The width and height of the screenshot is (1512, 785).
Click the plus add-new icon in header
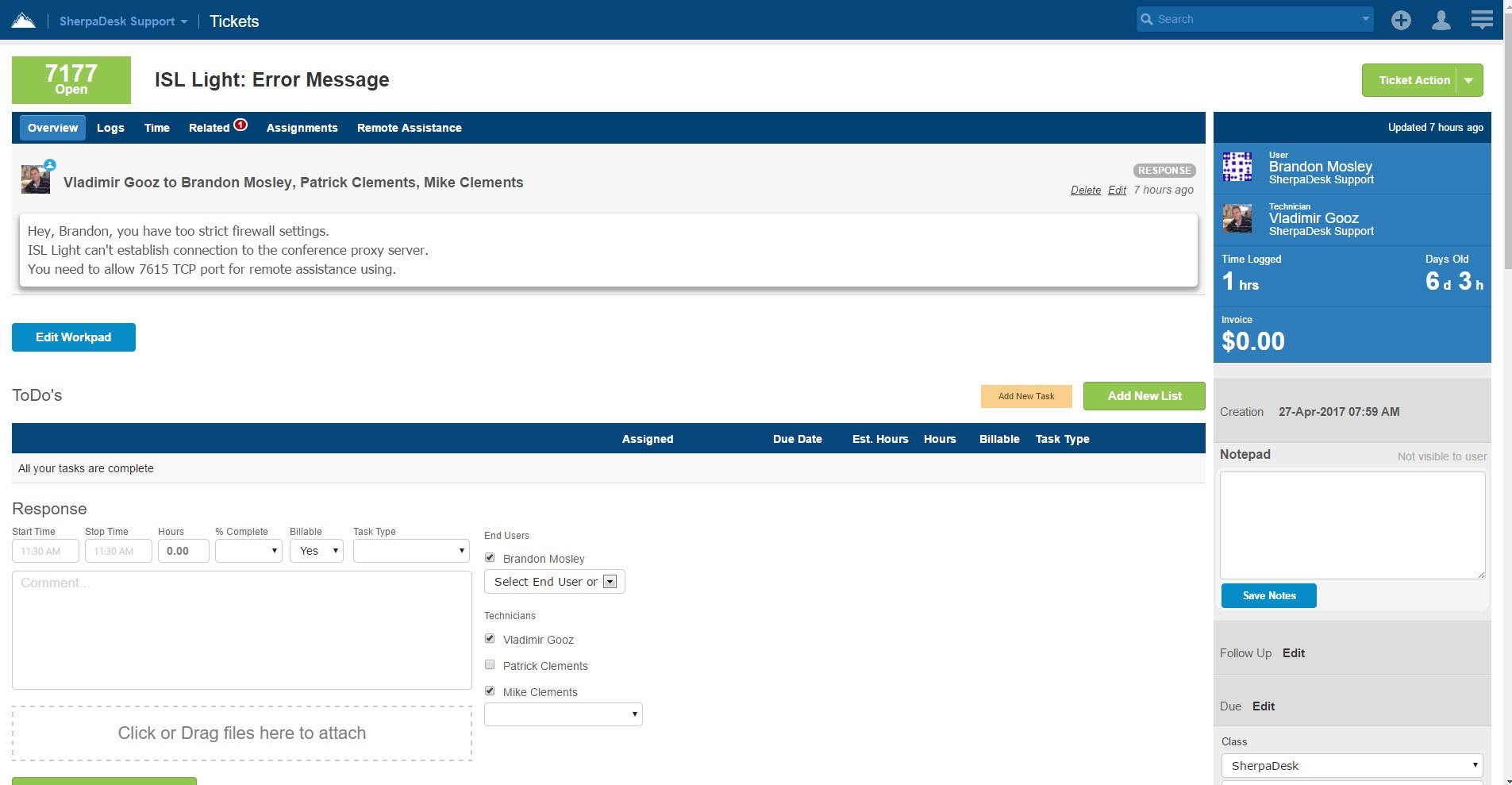tap(1401, 20)
